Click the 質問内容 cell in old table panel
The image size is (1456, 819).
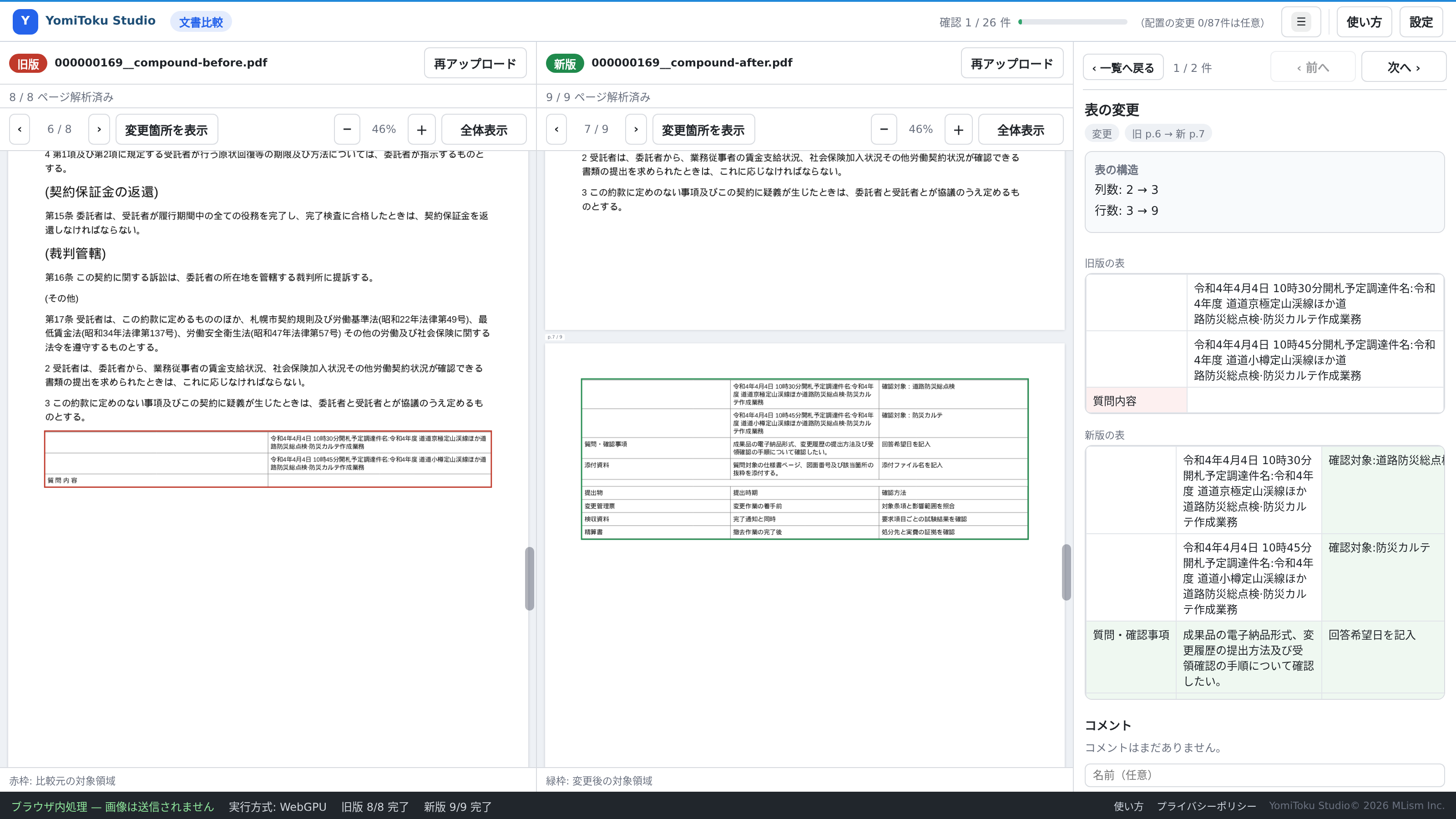tap(1136, 401)
